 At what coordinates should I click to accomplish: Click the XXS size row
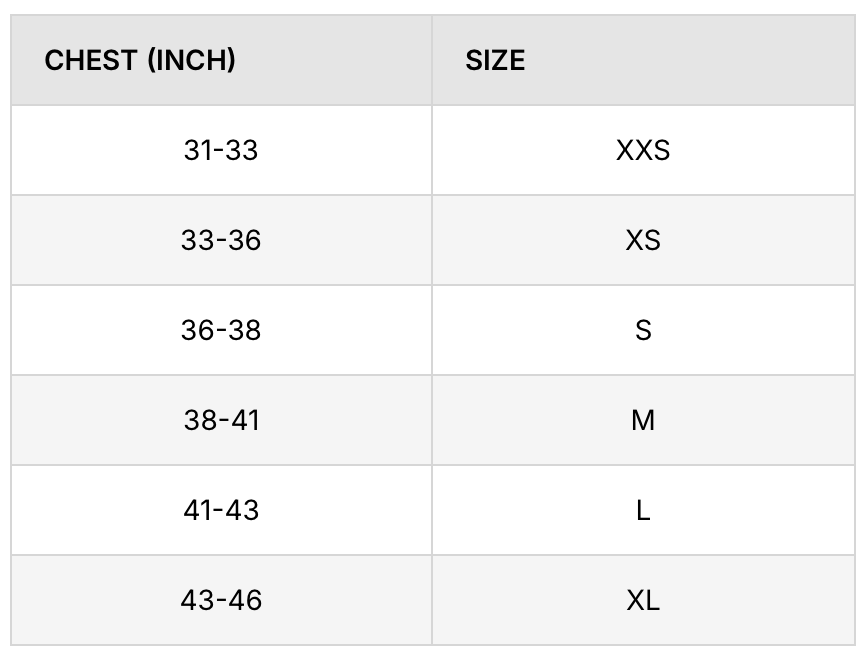pos(433,150)
